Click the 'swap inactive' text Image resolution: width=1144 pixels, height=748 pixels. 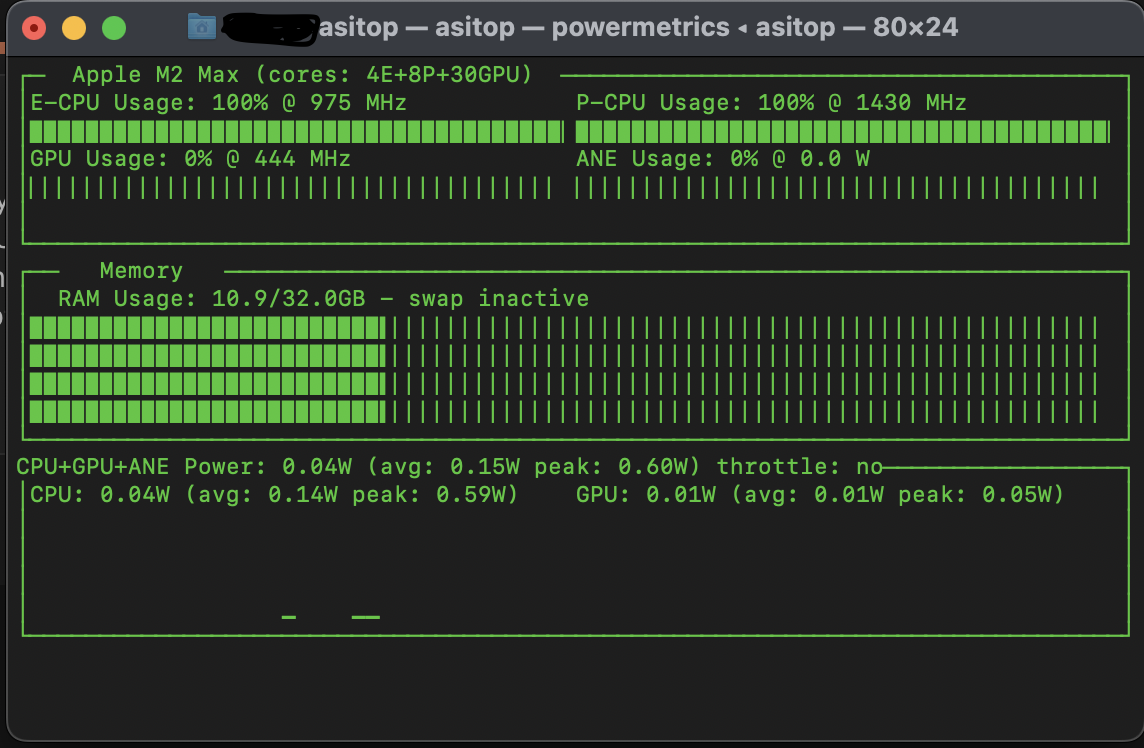(x=498, y=298)
